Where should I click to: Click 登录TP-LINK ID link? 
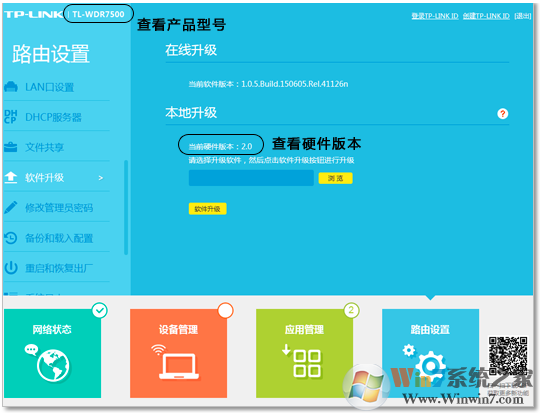point(435,16)
